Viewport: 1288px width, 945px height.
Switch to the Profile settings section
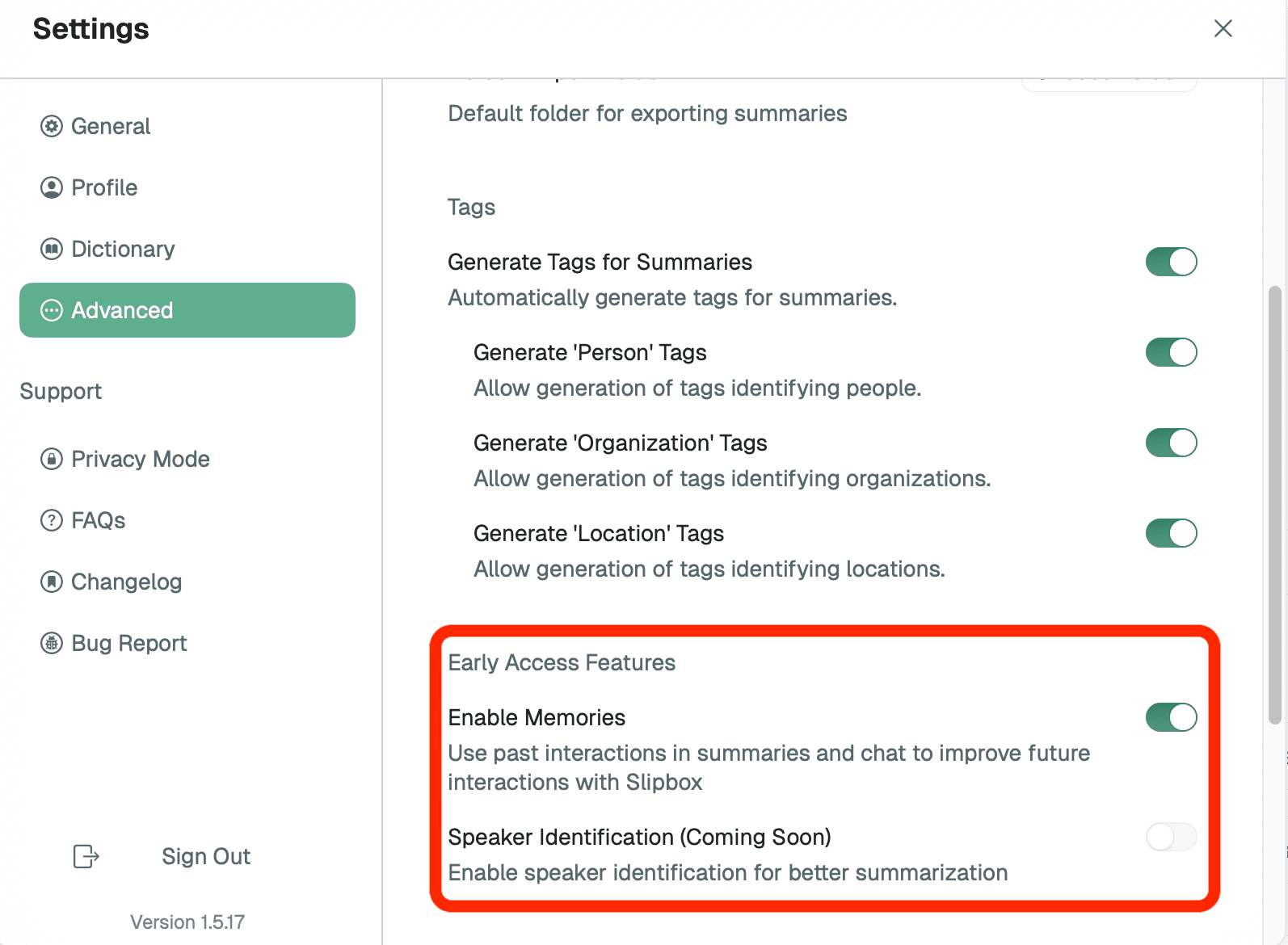click(103, 187)
